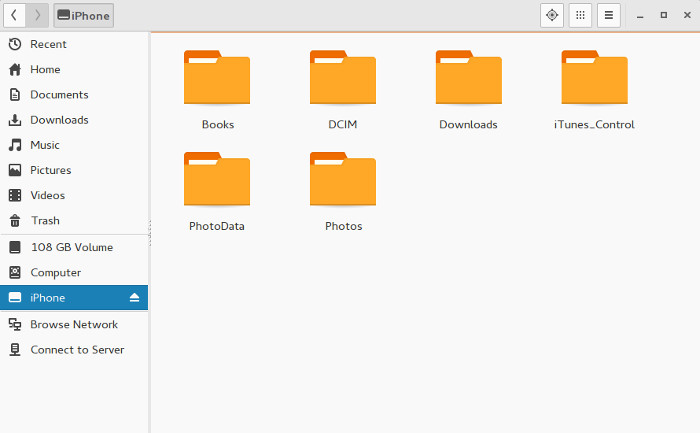
Task: Click the crosshair location icon in the toolbar
Action: coord(551,15)
